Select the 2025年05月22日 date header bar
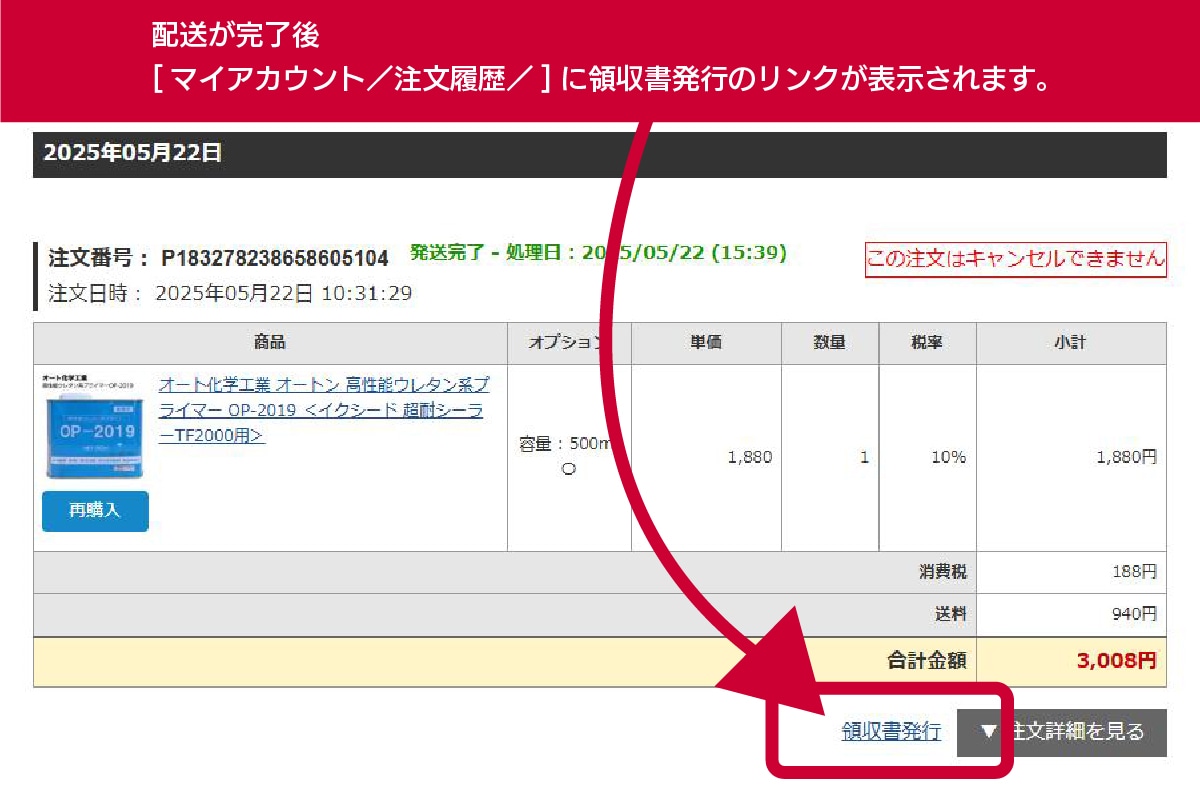 (600, 154)
